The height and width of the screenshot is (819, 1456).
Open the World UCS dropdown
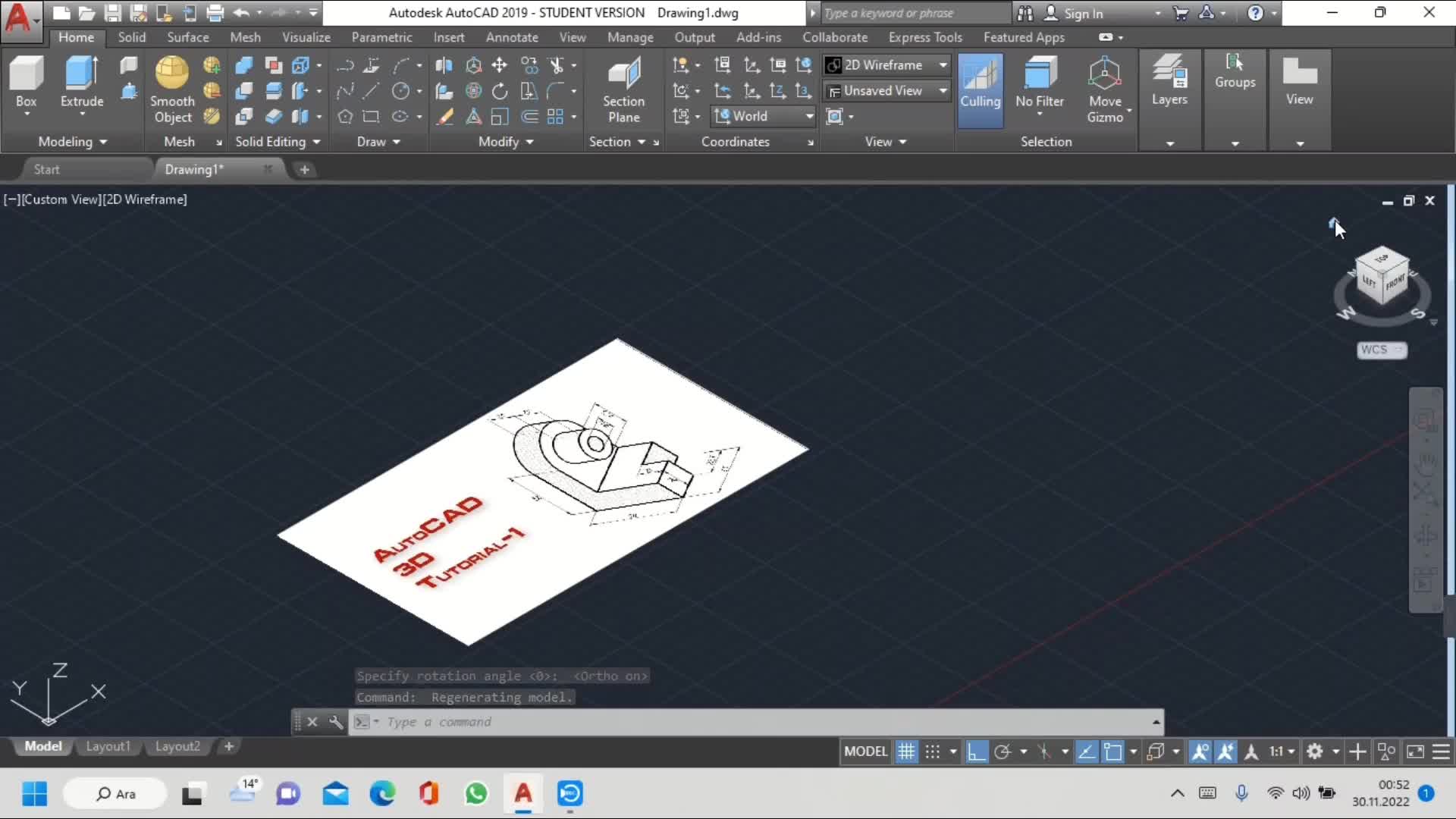tap(763, 116)
